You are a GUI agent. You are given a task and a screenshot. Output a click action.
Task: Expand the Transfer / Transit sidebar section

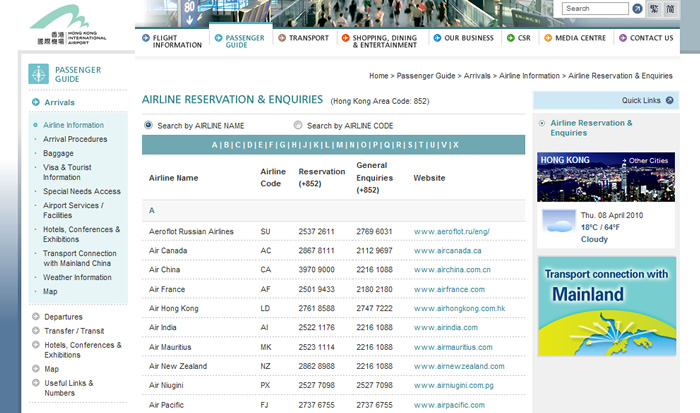click(x=74, y=331)
